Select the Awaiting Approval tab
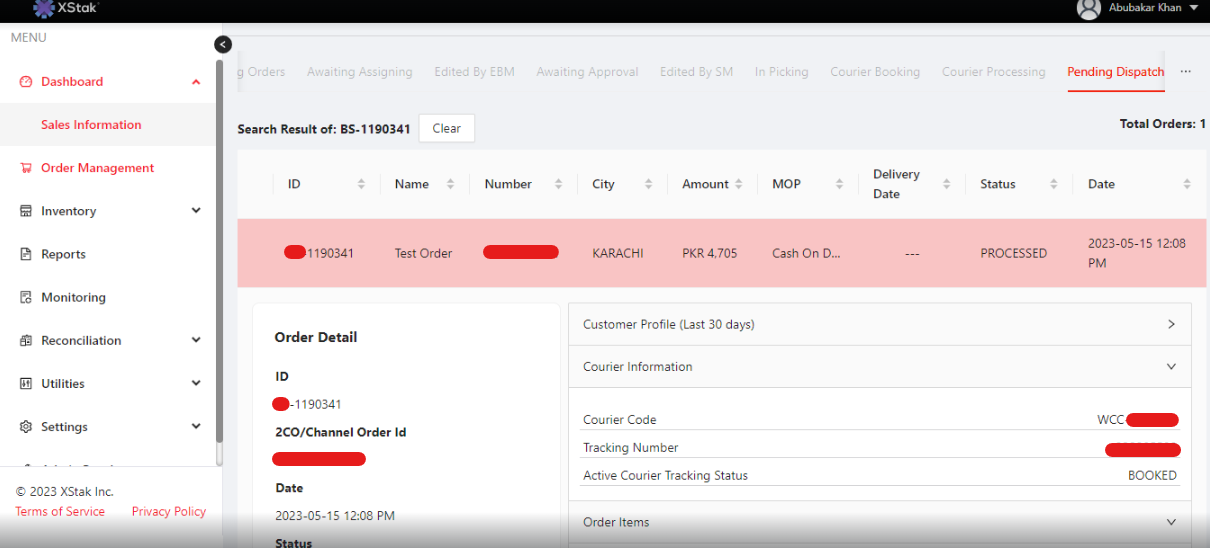Viewport: 1210px width, 548px height. [587, 72]
